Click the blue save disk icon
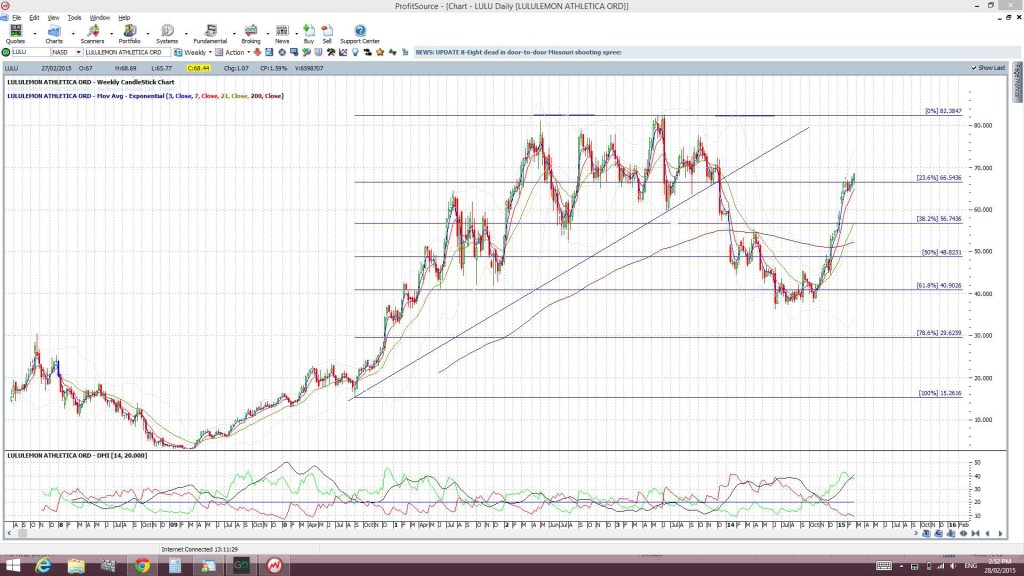The image size is (1024, 576). click(x=269, y=52)
